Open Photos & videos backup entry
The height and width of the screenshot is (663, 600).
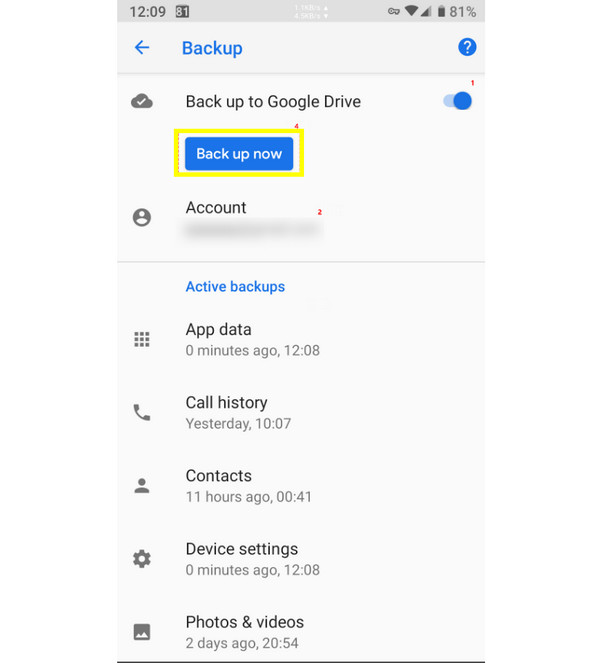point(301,632)
